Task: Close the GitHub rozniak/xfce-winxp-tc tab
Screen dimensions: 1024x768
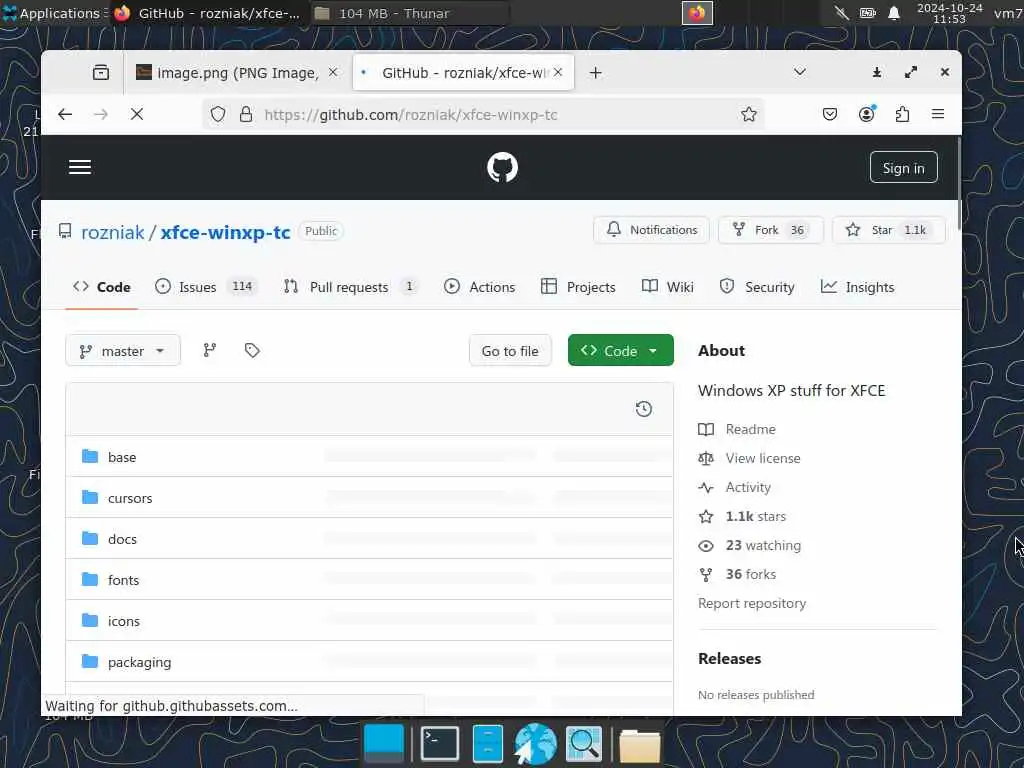Action: [x=558, y=72]
